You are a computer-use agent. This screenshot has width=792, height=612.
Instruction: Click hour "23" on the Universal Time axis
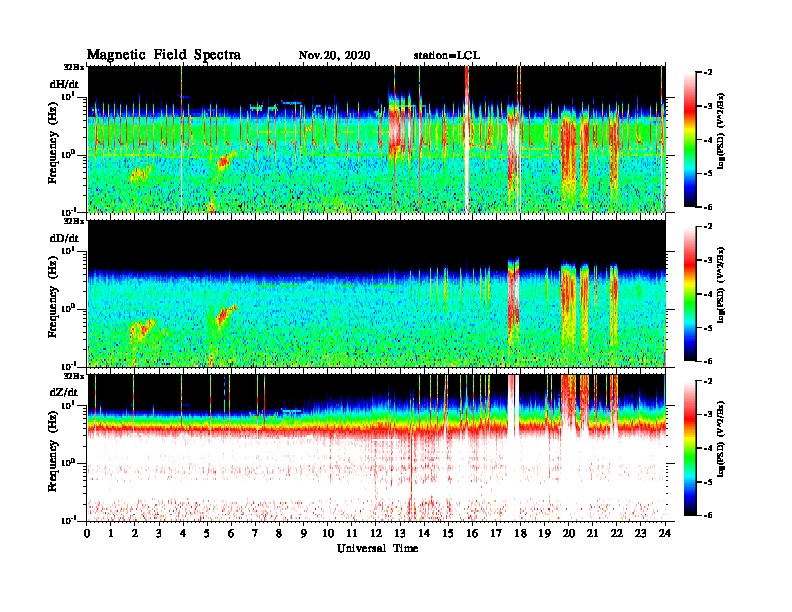tap(640, 533)
